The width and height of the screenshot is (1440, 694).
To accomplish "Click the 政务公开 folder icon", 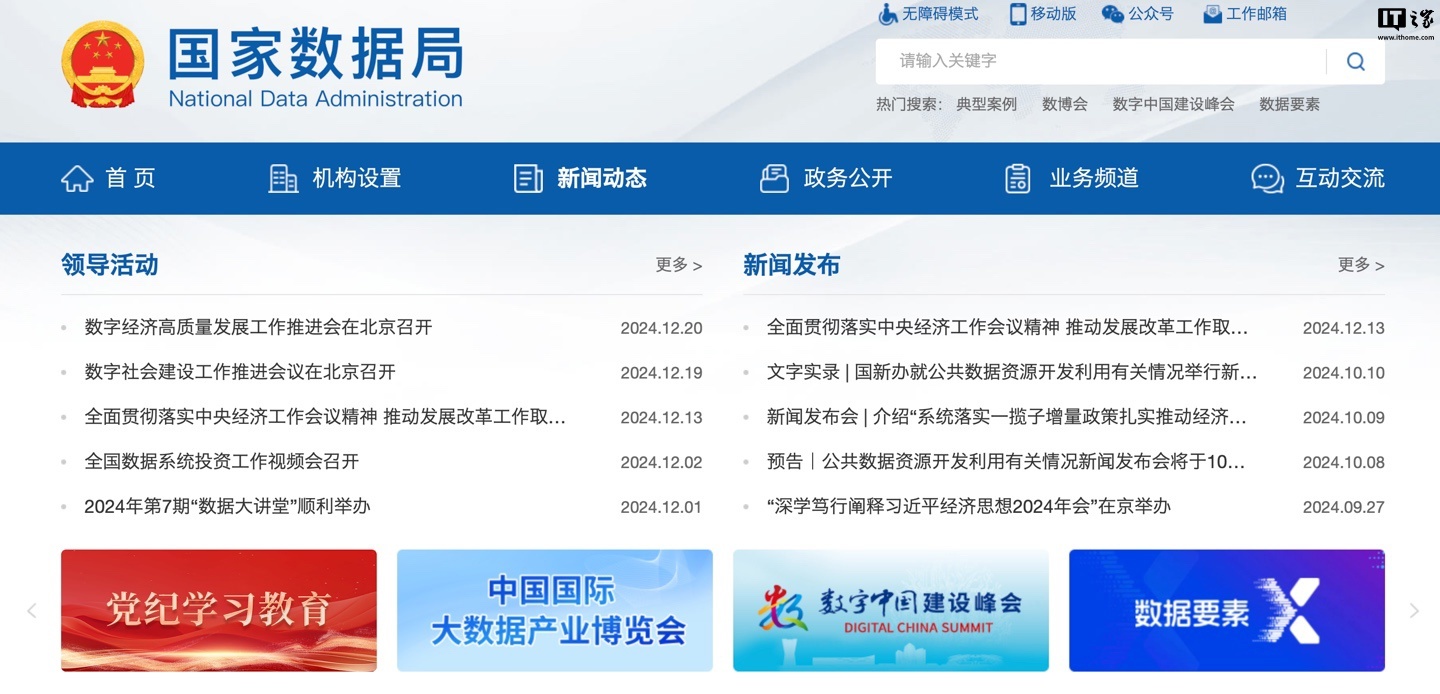I will pyautogui.click(x=774, y=178).
